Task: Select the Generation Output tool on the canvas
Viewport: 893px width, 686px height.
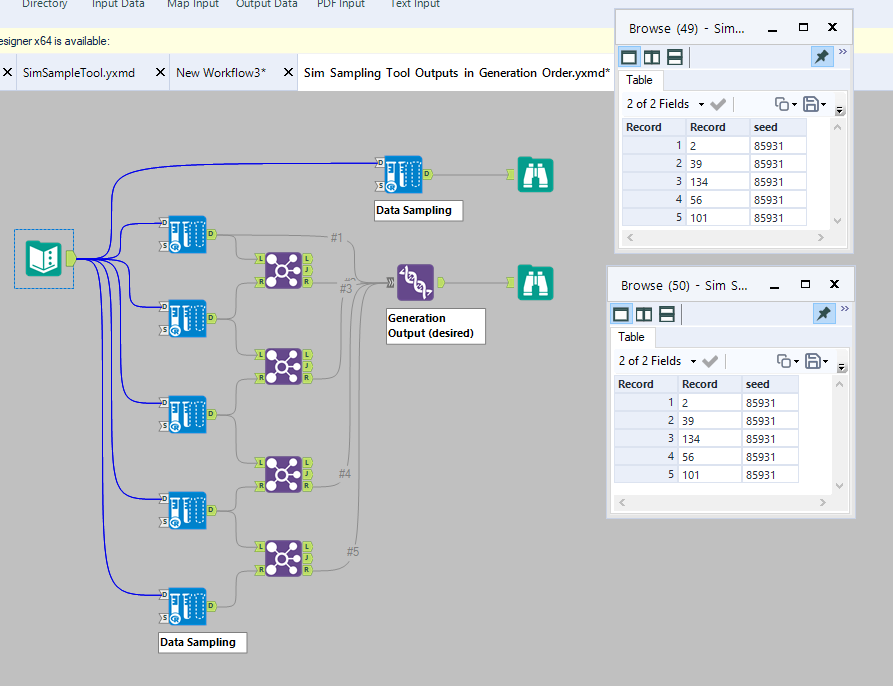Action: pos(414,283)
